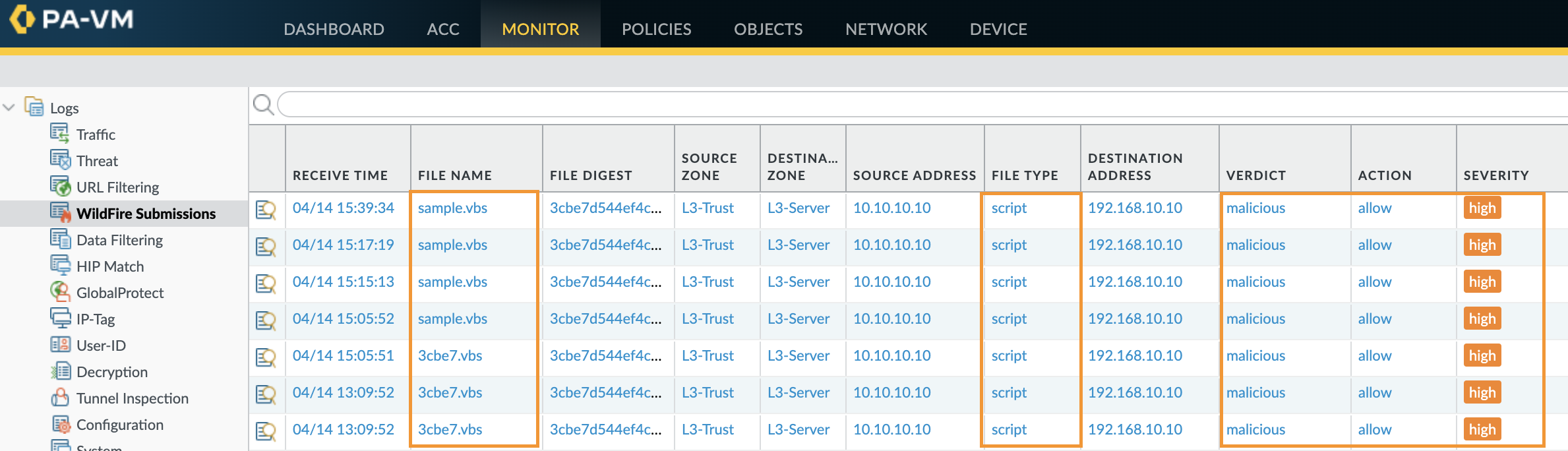Collapse the Logs tree node
The image size is (1568, 451).
9,107
